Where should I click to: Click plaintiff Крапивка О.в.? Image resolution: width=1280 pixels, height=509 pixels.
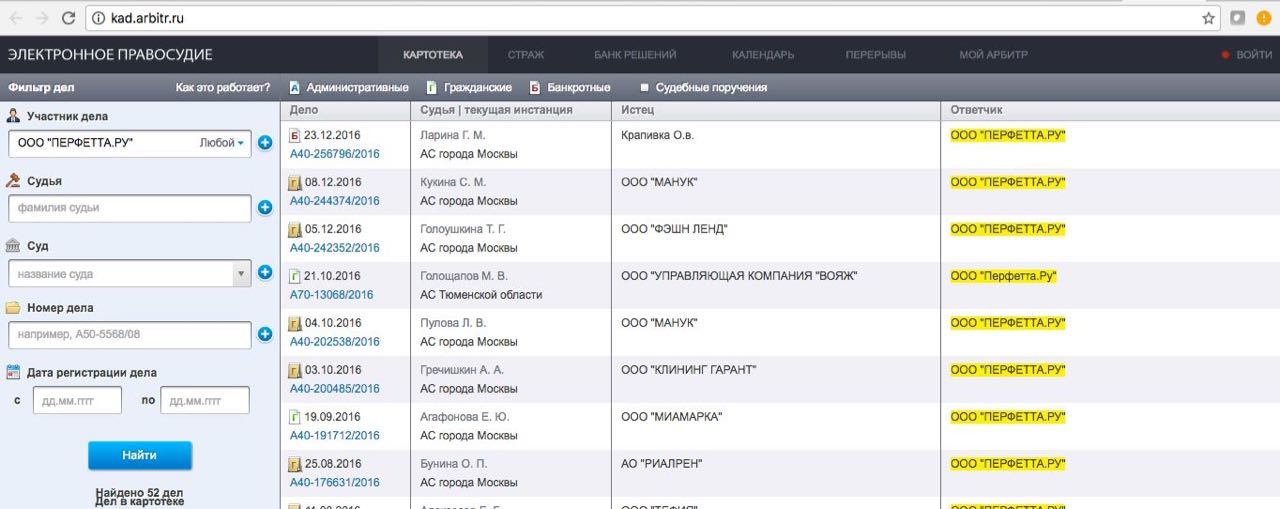pos(657,135)
